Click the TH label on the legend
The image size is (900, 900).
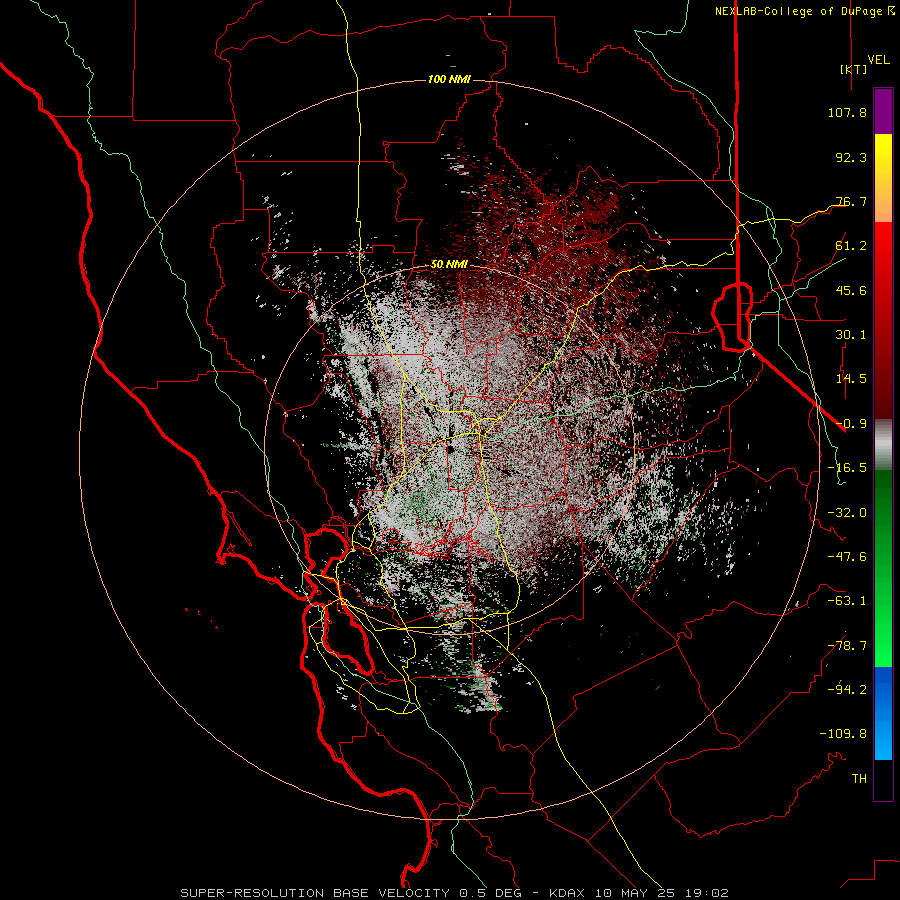[x=859, y=779]
